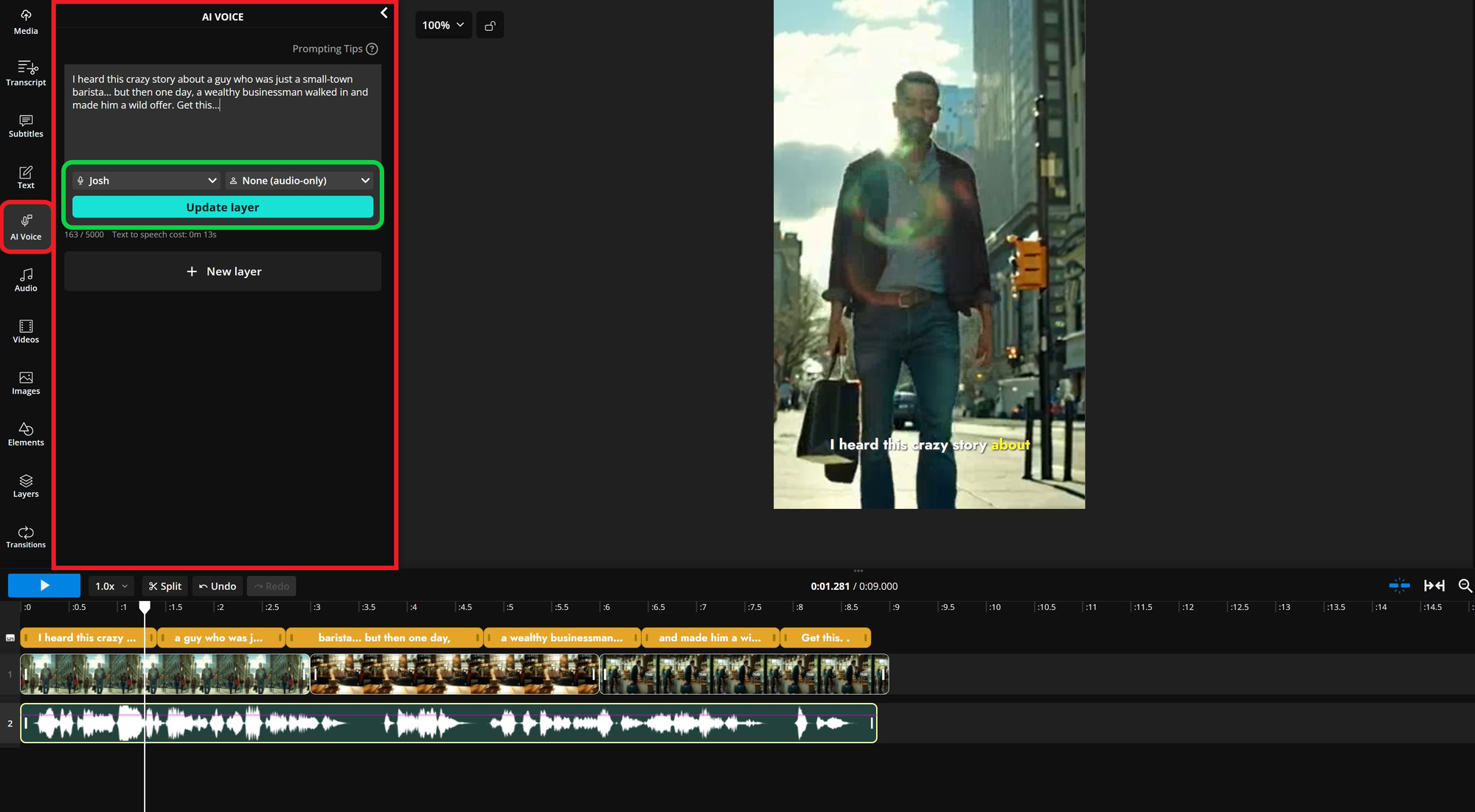Open the Images panel
Image resolution: width=1475 pixels, height=812 pixels.
[26, 381]
